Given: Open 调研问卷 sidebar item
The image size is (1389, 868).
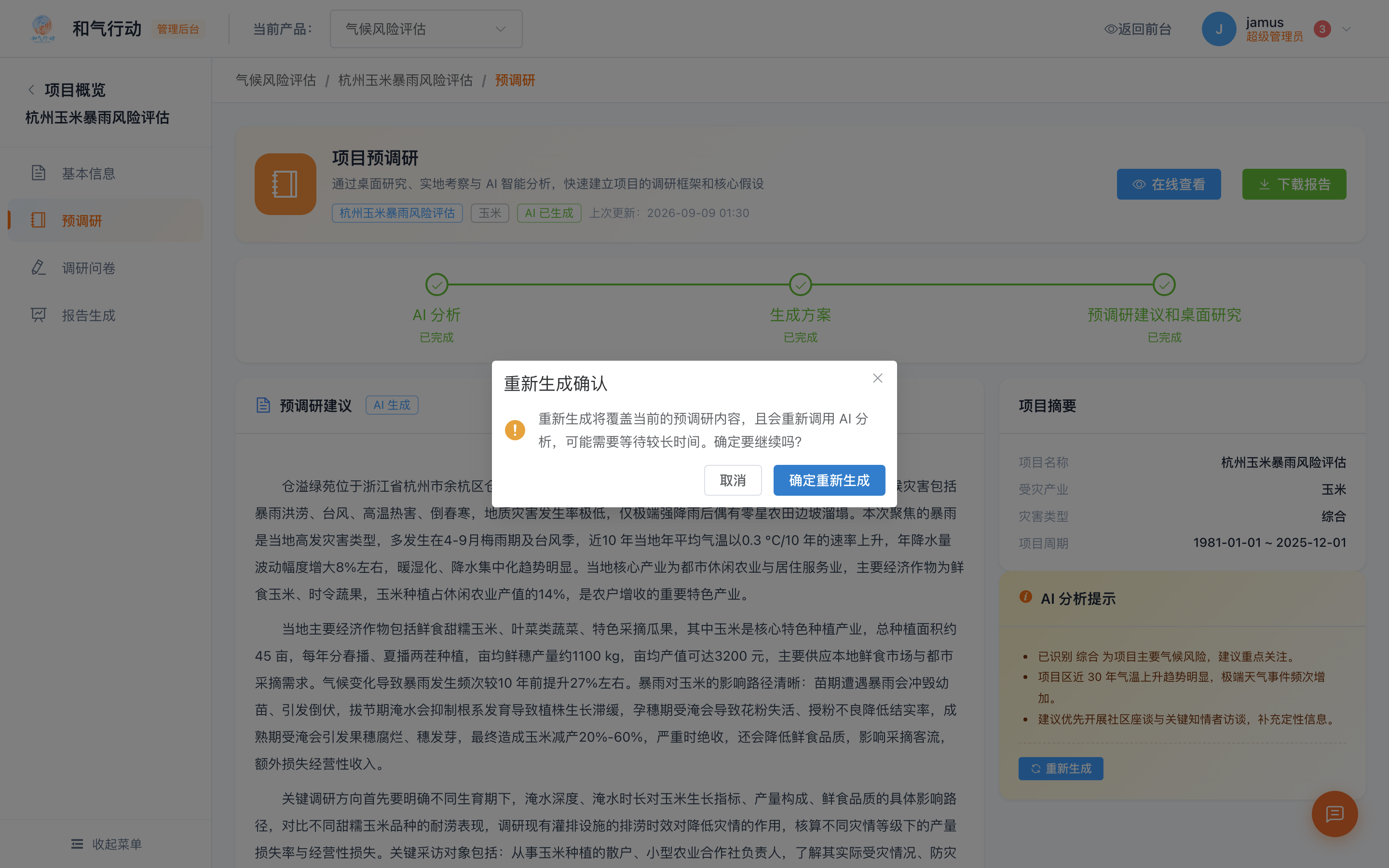Looking at the screenshot, I should coord(106,268).
